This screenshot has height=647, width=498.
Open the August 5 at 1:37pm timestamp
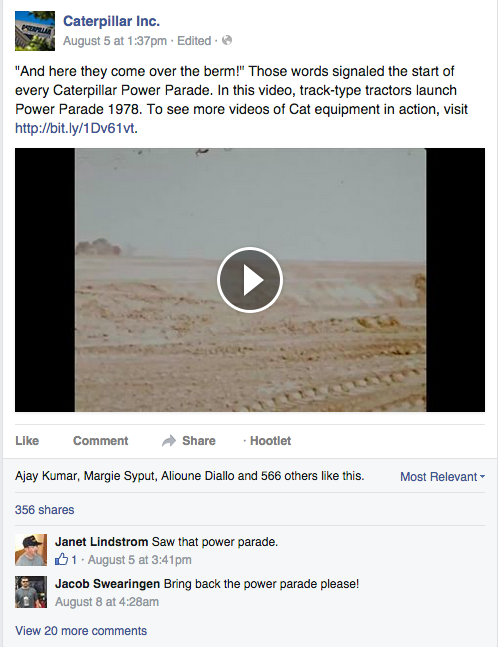click(x=115, y=41)
